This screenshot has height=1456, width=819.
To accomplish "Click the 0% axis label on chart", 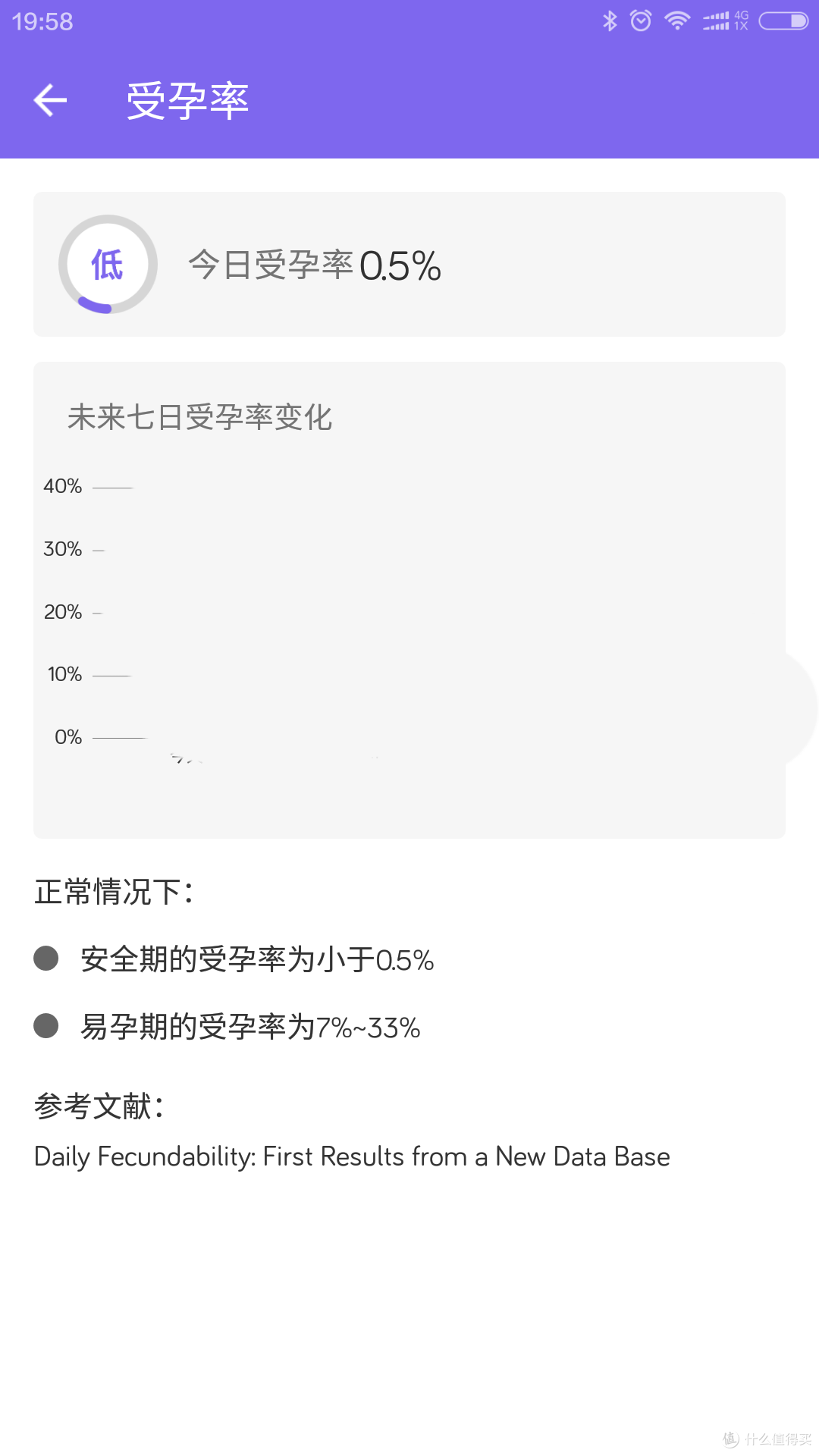I will (68, 735).
